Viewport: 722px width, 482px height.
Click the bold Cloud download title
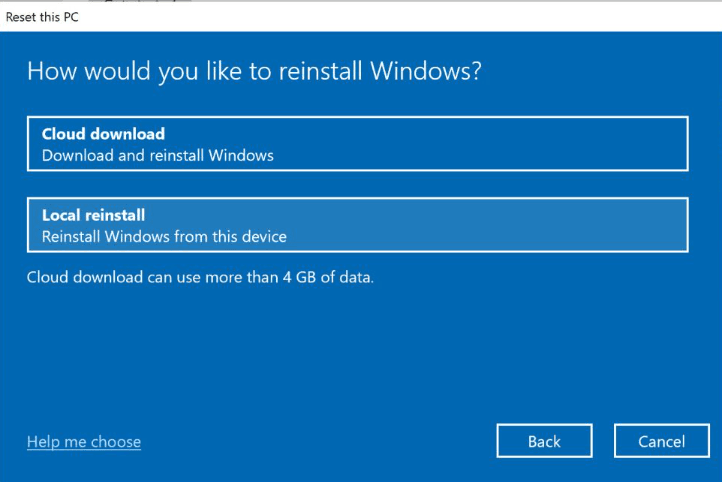coord(103,134)
